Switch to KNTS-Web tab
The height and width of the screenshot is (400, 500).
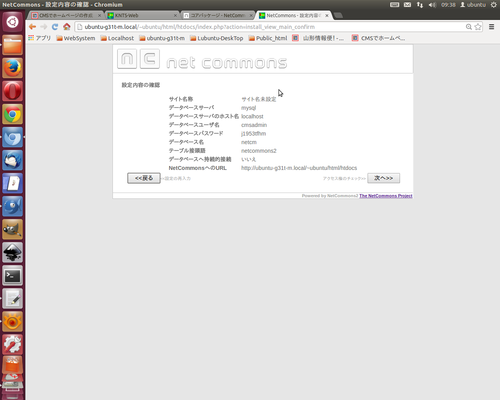tap(142, 15)
